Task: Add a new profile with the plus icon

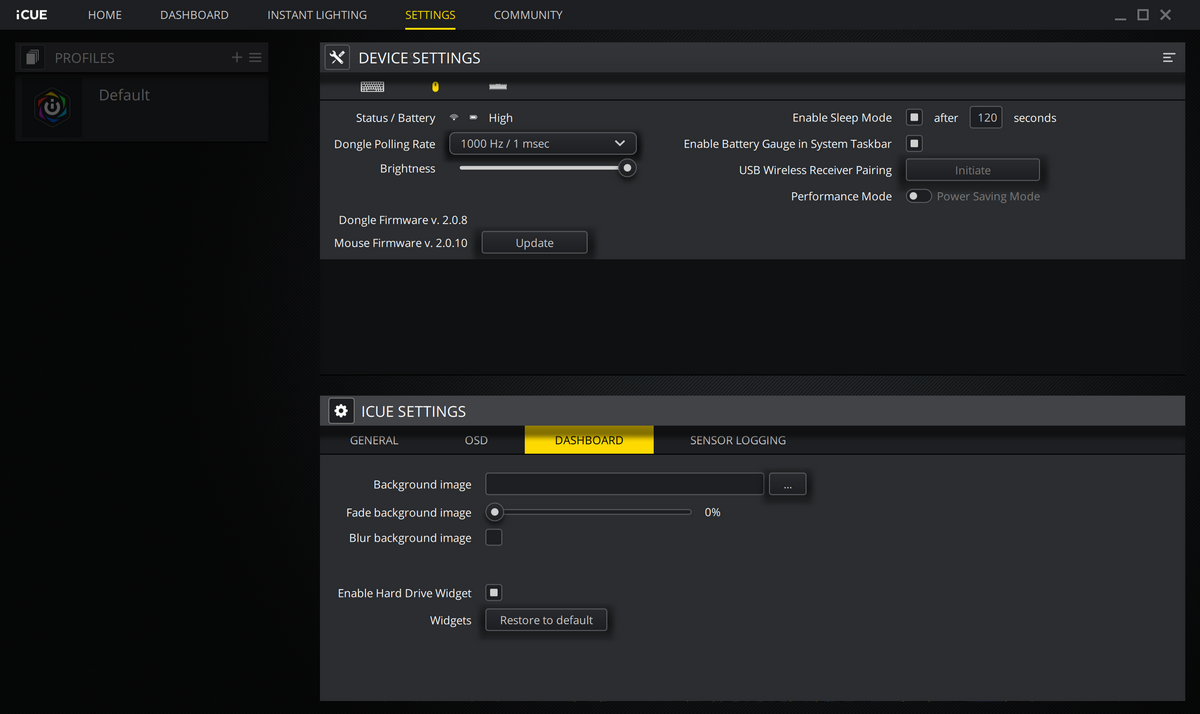Action: pos(237,58)
